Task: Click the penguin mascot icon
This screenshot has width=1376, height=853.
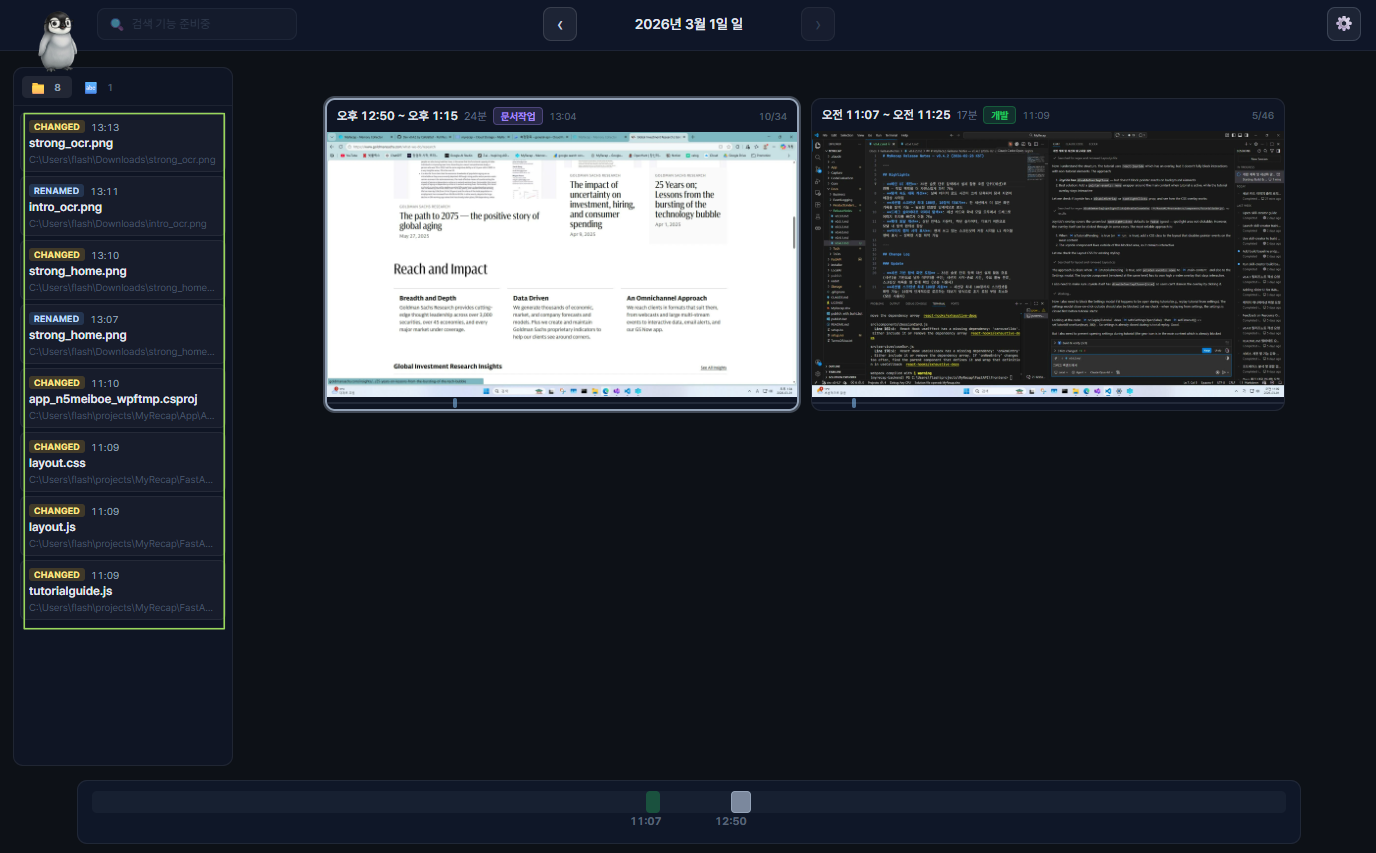Action: [59, 40]
